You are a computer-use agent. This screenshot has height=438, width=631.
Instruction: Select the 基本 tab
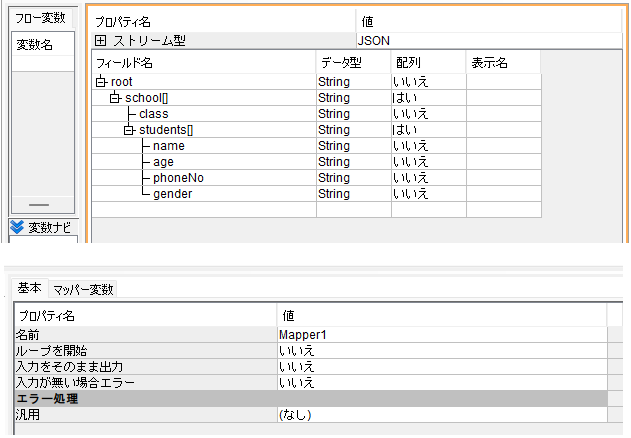[x=29, y=289]
